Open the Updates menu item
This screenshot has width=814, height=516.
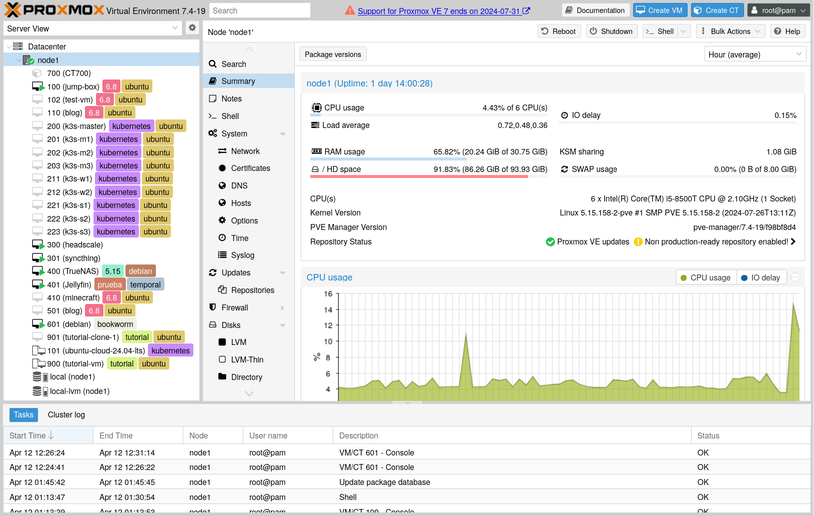point(249,273)
